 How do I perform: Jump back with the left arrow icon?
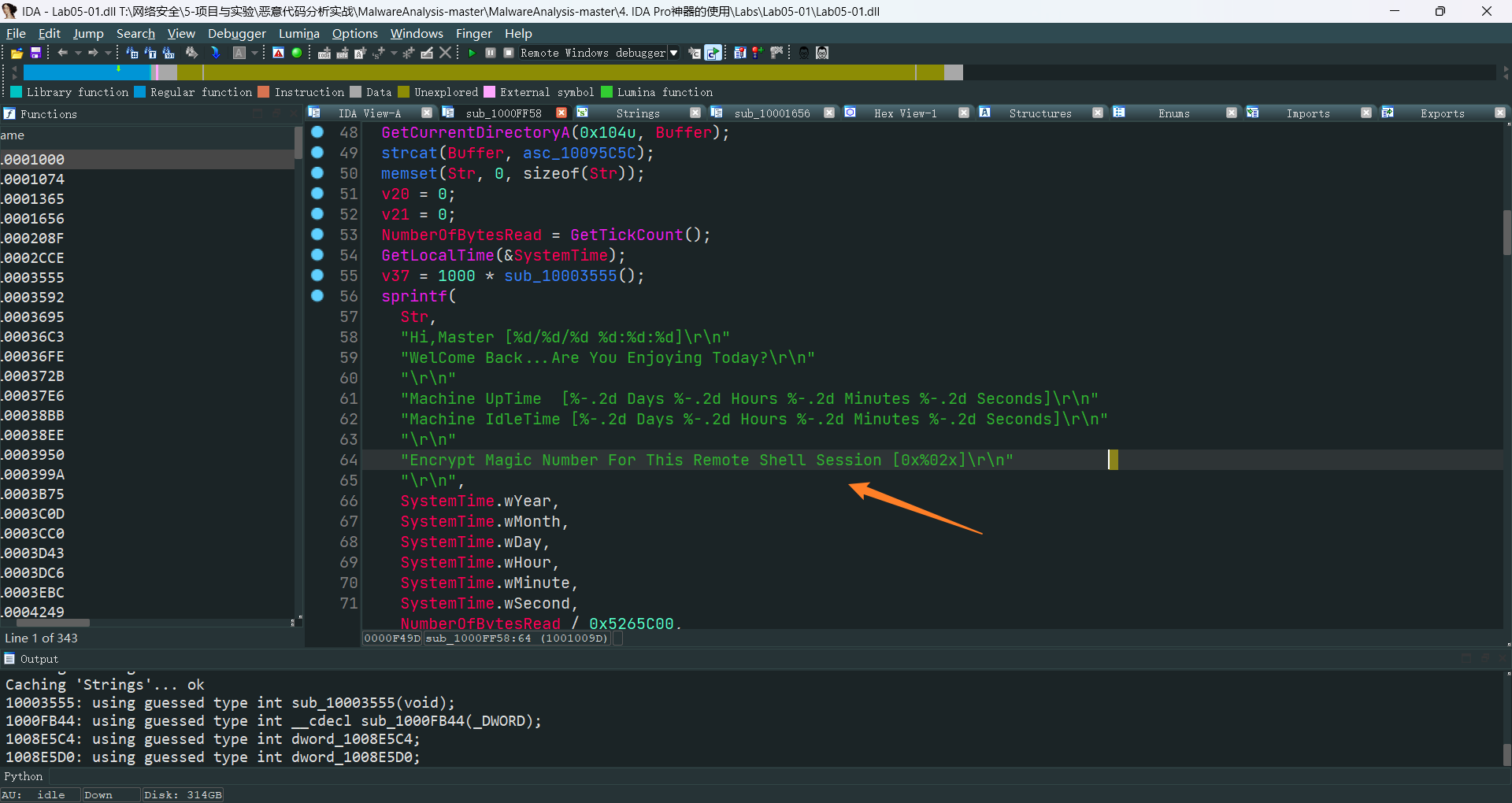click(62, 53)
